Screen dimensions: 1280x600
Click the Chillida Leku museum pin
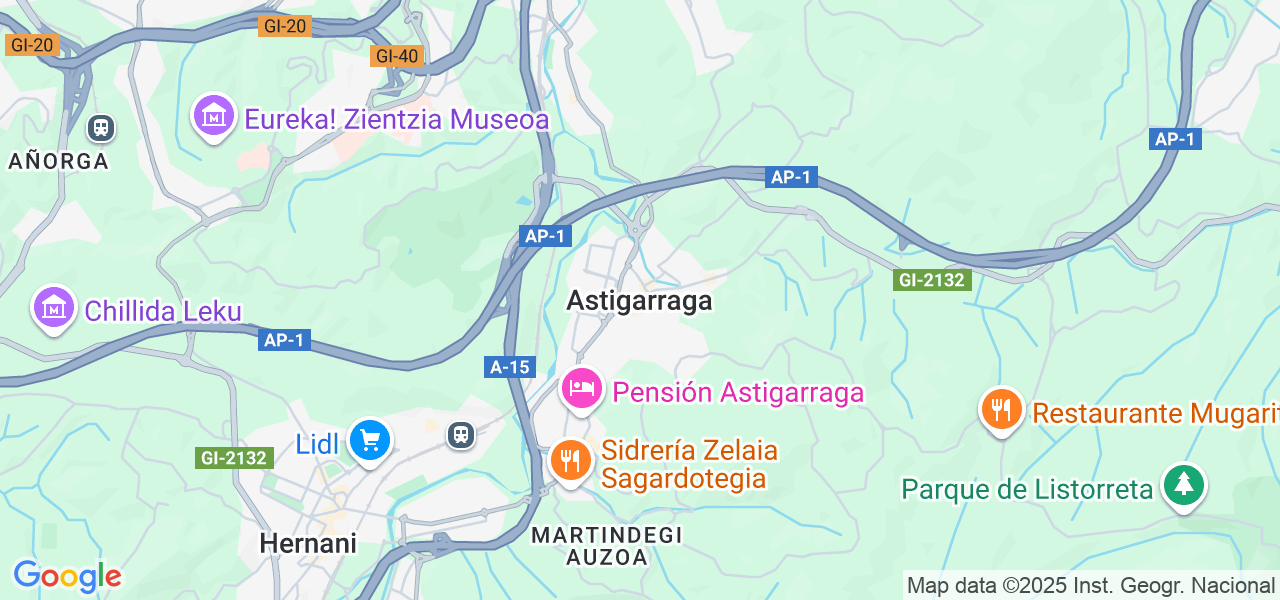[x=53, y=309]
